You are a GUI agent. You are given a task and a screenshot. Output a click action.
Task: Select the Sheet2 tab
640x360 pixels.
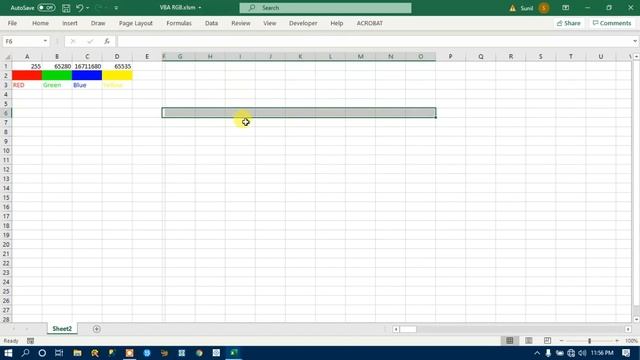coord(62,329)
